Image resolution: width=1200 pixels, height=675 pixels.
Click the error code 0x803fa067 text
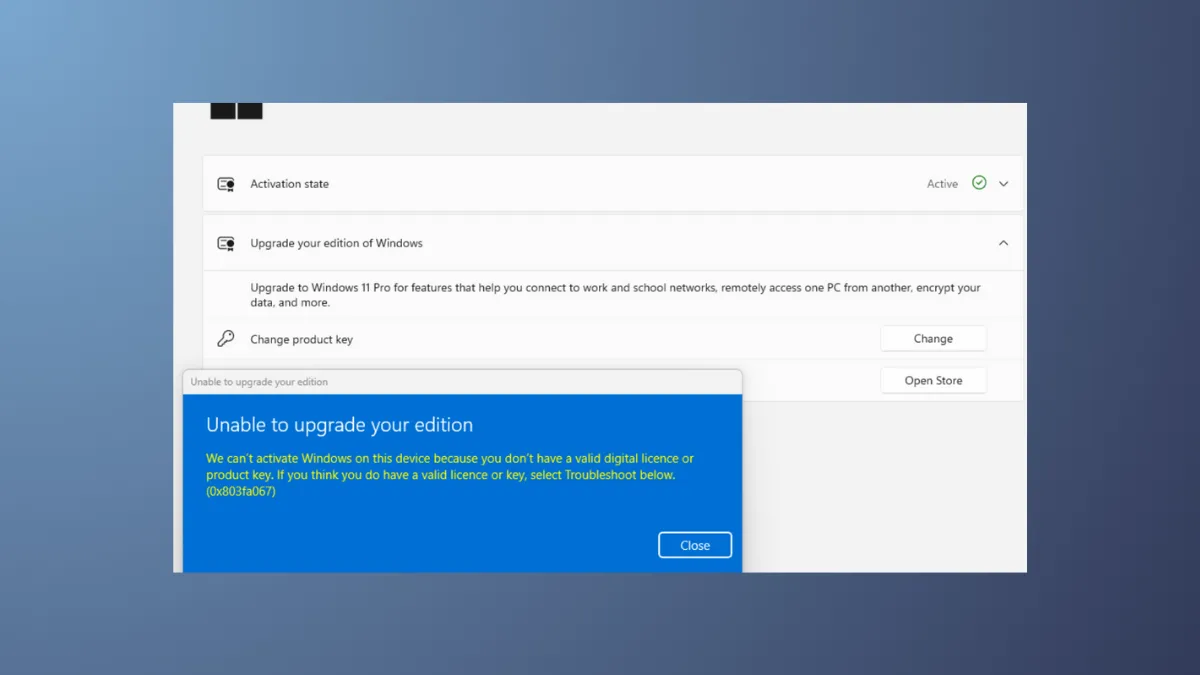(x=241, y=491)
